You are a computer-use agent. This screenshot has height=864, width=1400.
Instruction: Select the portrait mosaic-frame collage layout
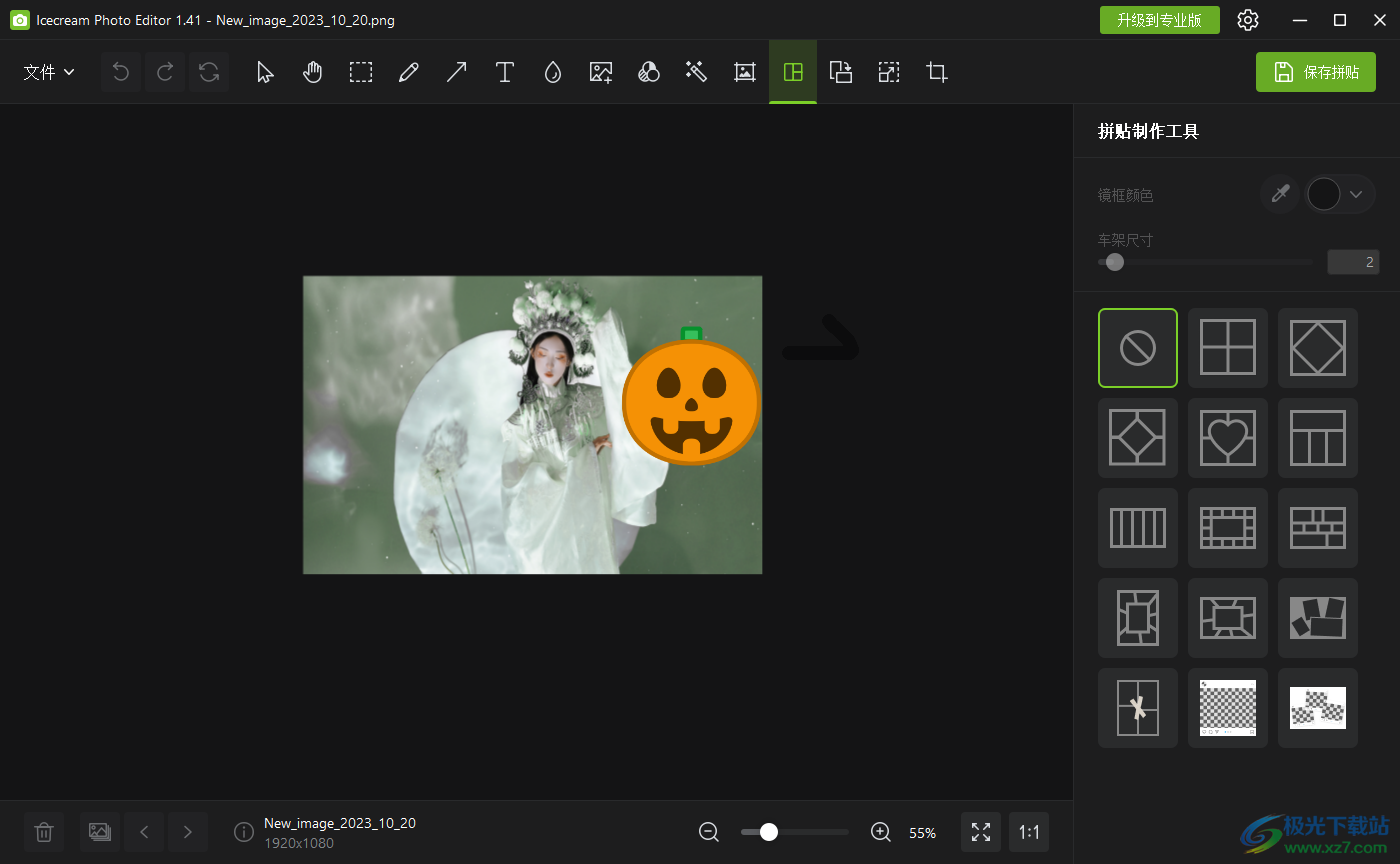pyautogui.click(x=1138, y=618)
